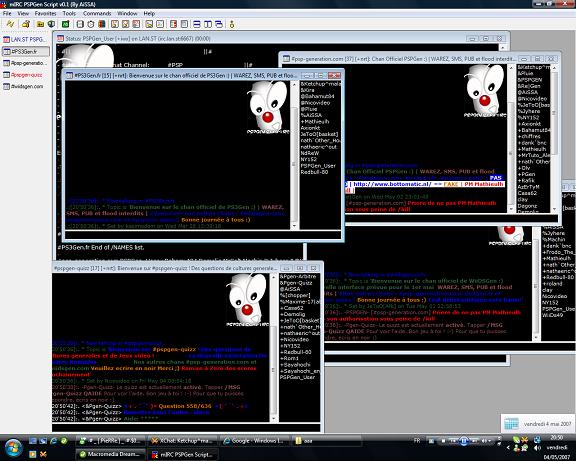This screenshot has width=576, height=461.
Task: Click the Tile Horizontal toolbar icon
Action: [x=197, y=24]
